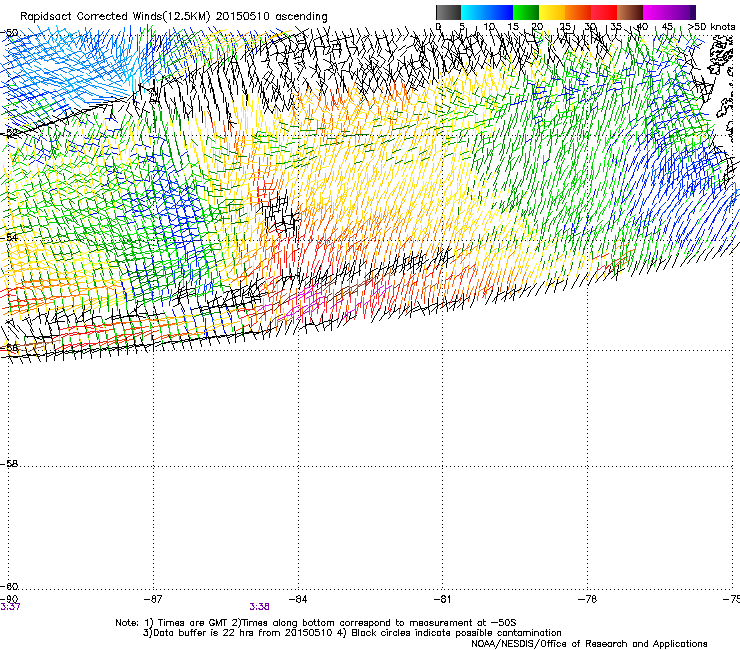Click the "Times are GMT" note text
Viewport: 740px width, 650px height.
tap(192, 623)
